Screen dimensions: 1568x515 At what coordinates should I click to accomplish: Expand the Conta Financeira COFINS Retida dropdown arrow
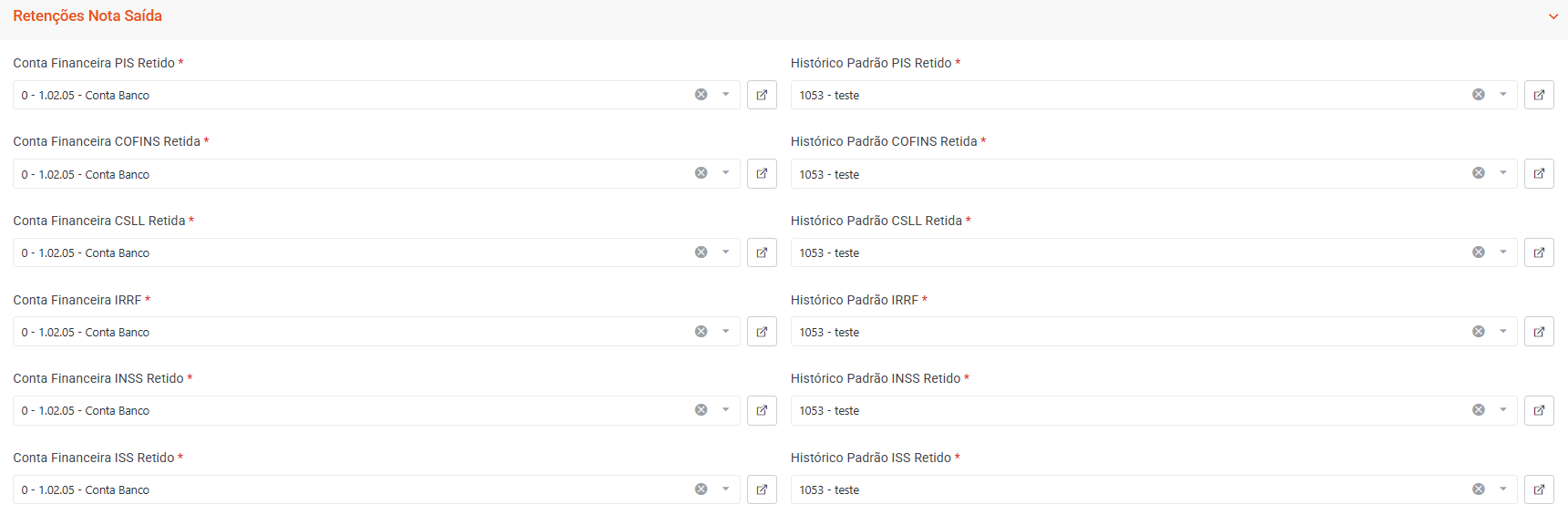tap(726, 173)
